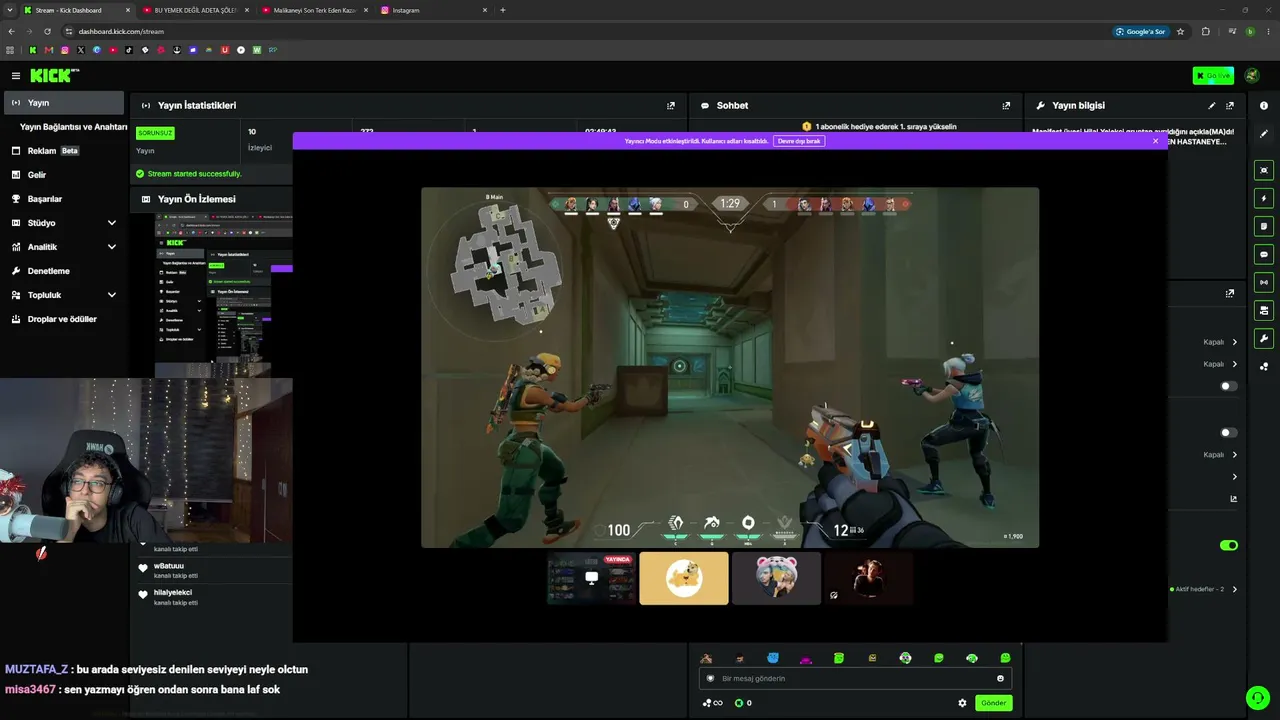1280x720 pixels.
Task: Open Droplar ve ödüller sidebar item
Action: click(64, 319)
